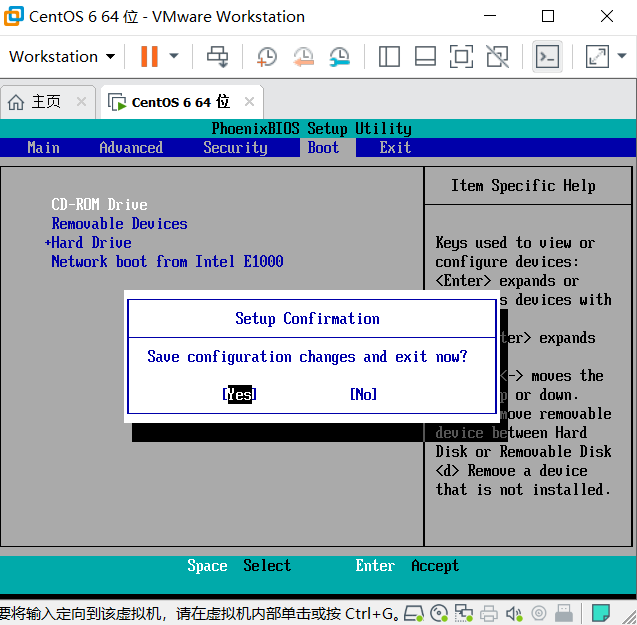The width and height of the screenshot is (637, 625).
Task: Open the BIOS Security menu
Action: [x=235, y=147]
